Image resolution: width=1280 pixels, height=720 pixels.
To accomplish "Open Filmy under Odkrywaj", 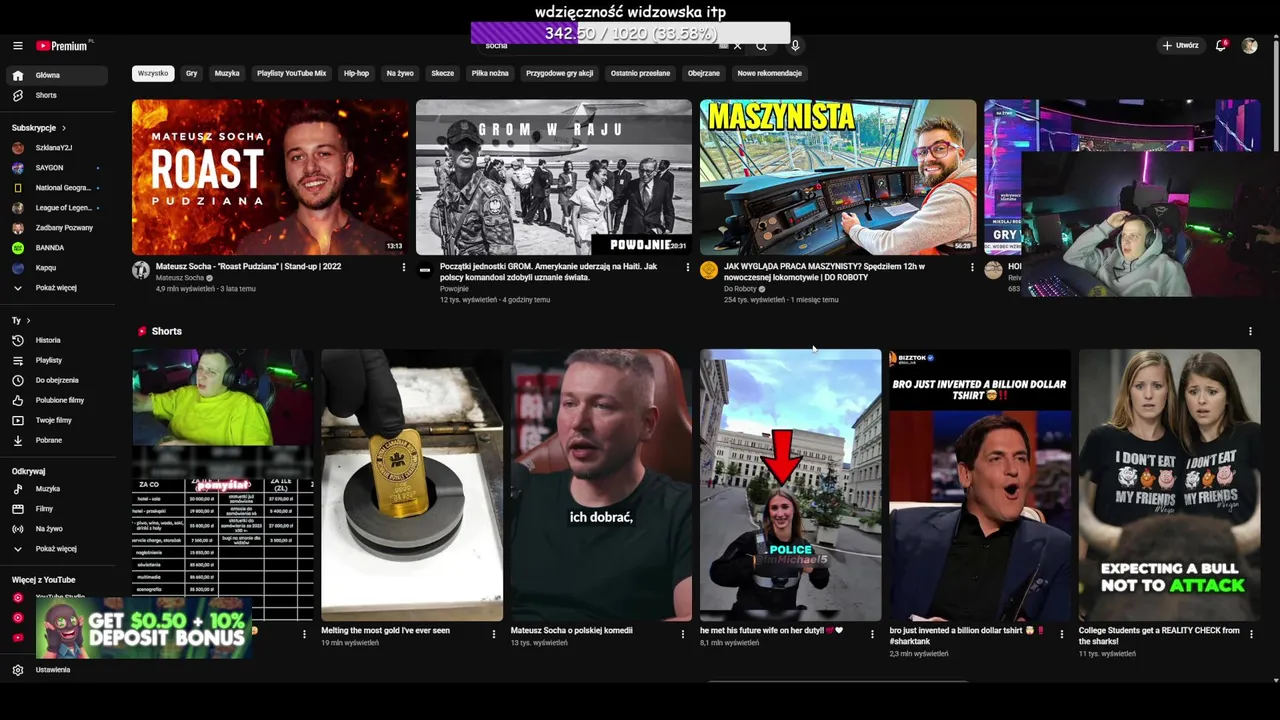I will (x=57, y=509).
